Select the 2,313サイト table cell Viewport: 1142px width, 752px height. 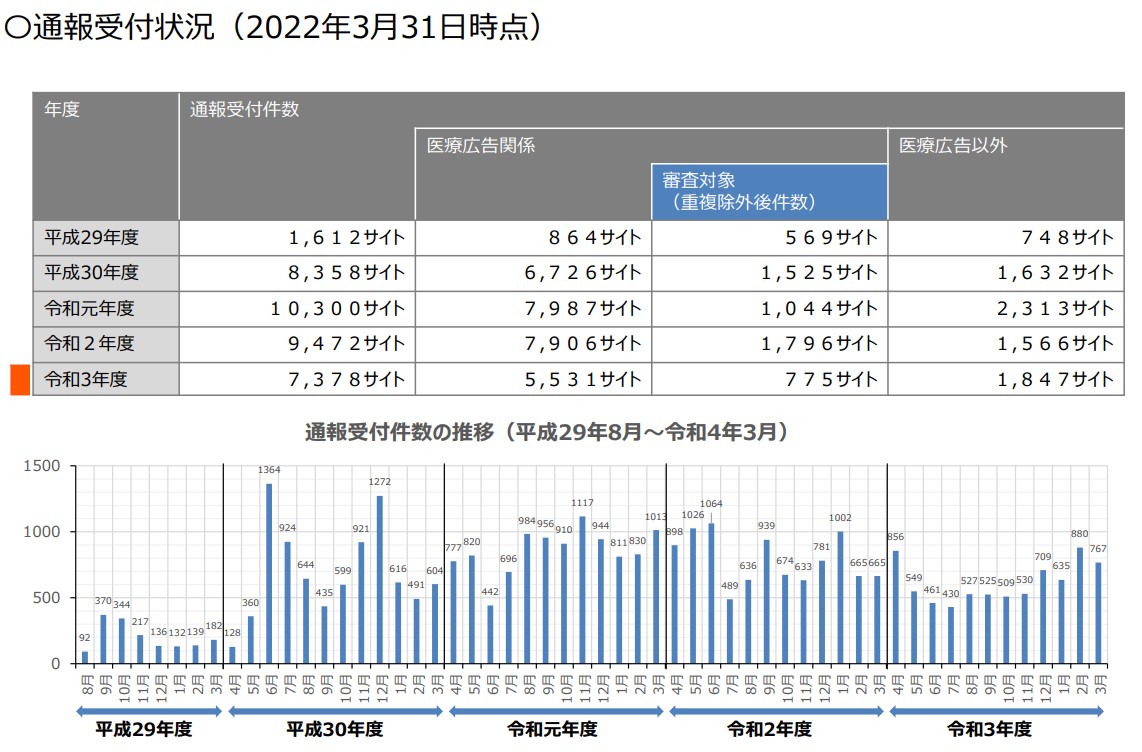(1004, 308)
